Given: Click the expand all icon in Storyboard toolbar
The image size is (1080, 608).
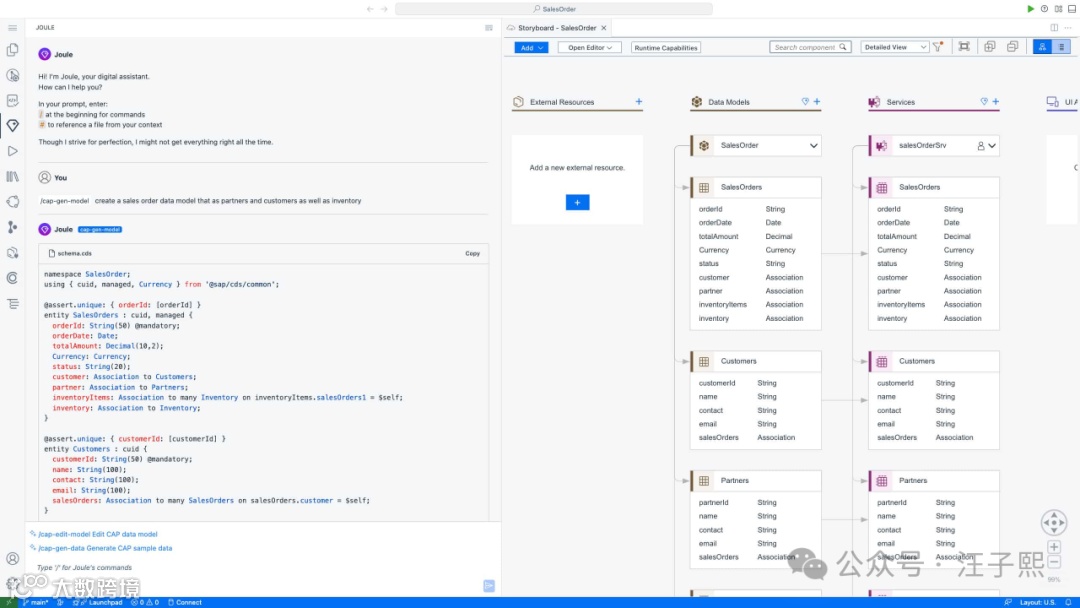Looking at the screenshot, I should (990, 47).
